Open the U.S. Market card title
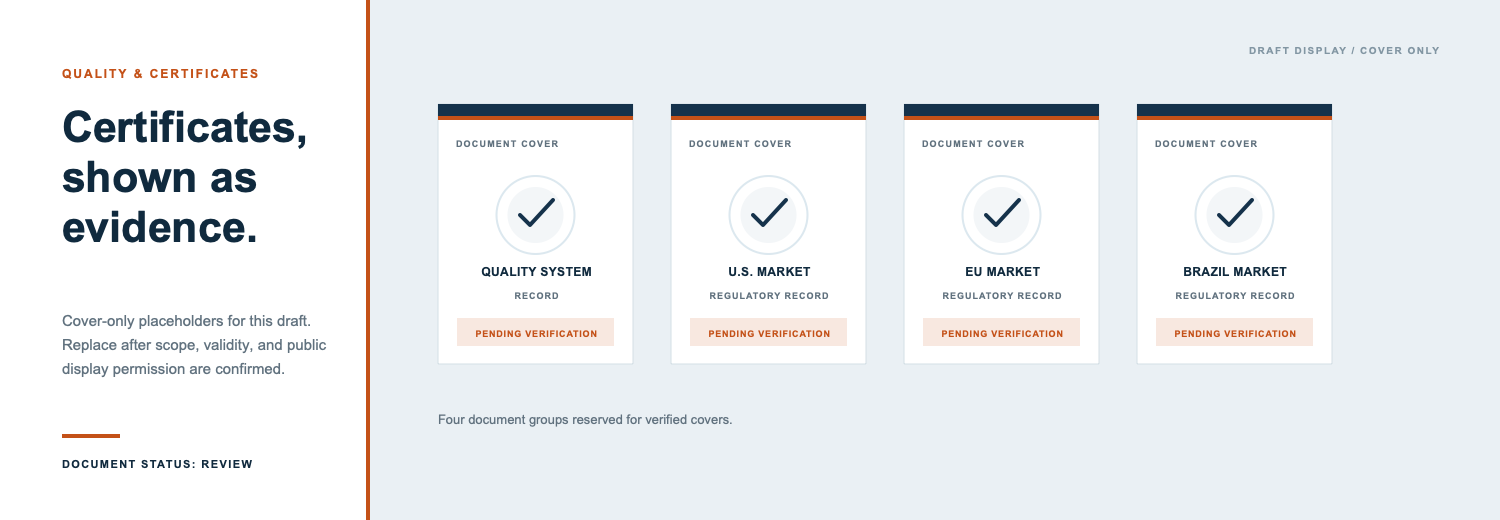The width and height of the screenshot is (1500, 520). tap(769, 272)
